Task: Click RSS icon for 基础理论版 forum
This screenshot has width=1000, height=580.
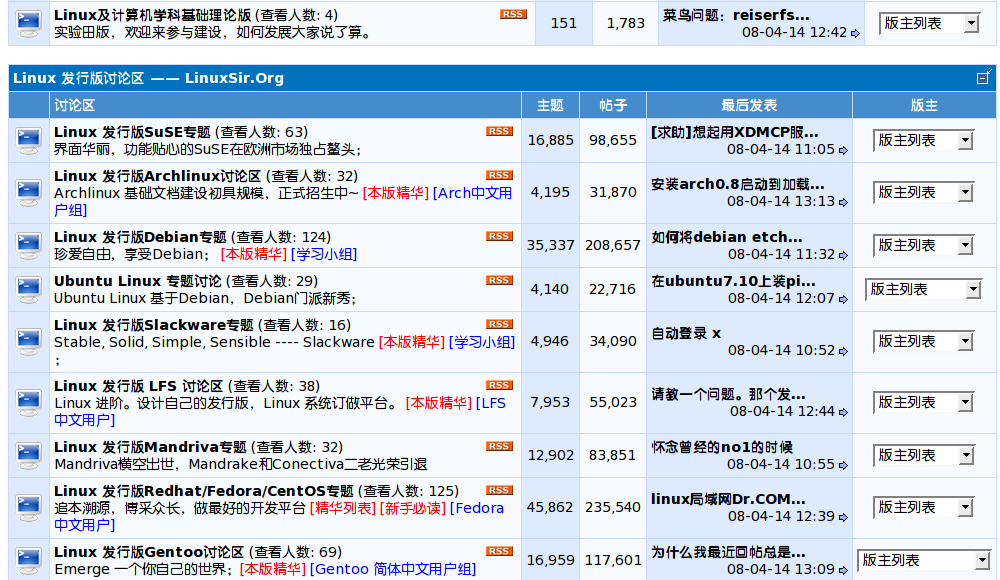Action: [x=513, y=15]
